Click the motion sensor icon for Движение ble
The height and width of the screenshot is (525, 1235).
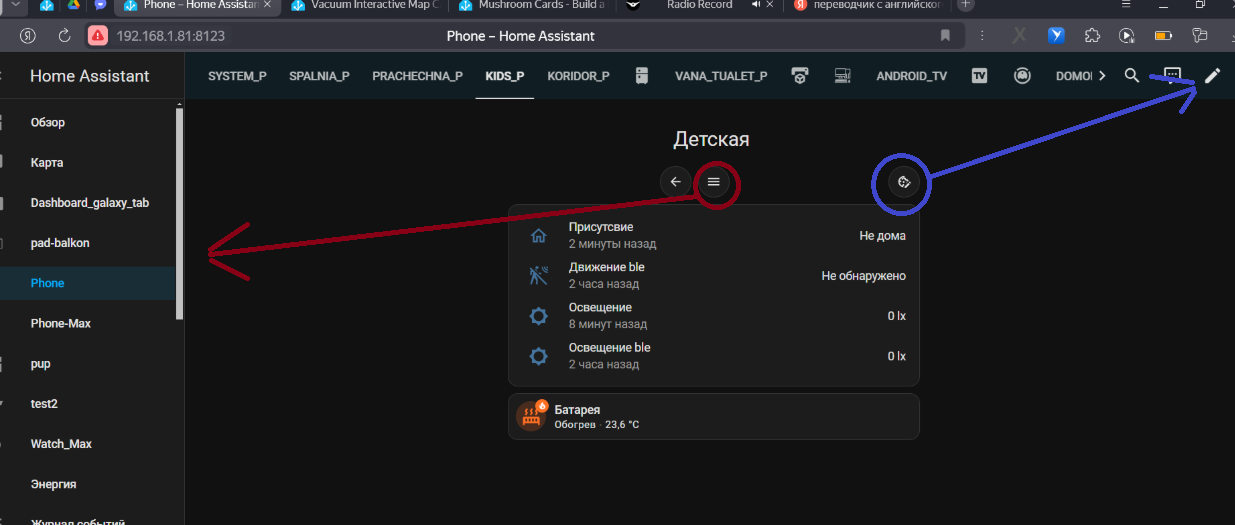point(538,276)
